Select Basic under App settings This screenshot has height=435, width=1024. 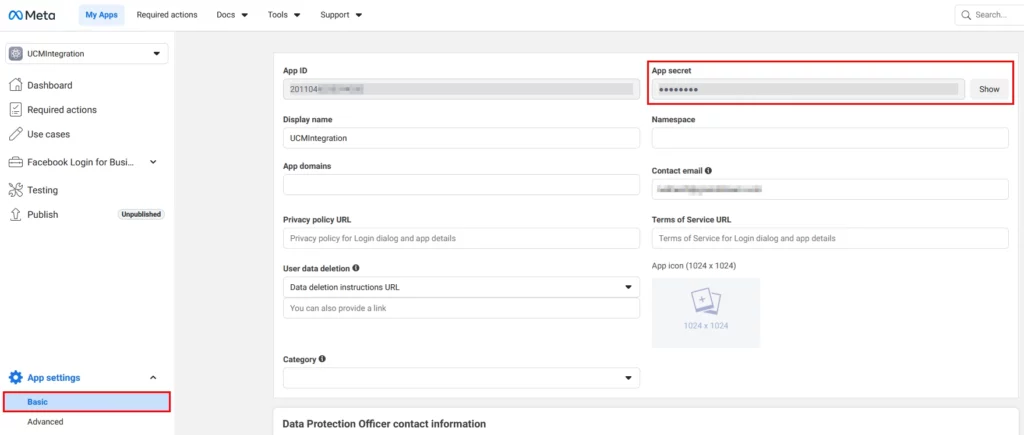[87, 402]
